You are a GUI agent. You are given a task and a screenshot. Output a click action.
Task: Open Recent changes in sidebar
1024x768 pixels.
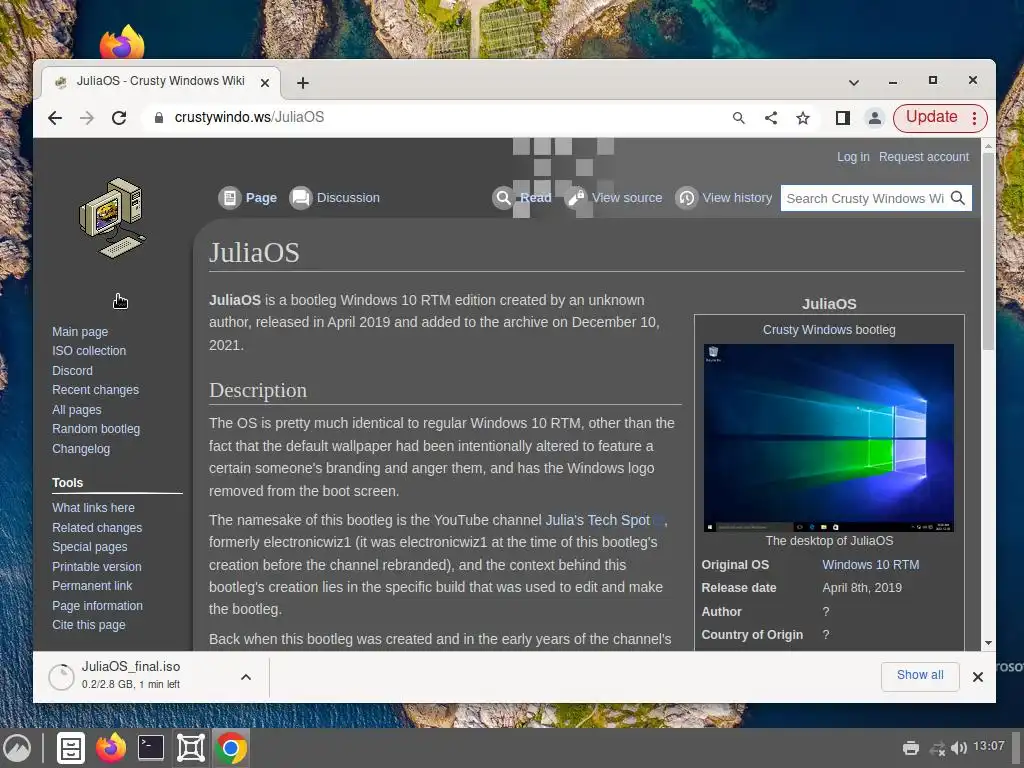(95, 390)
